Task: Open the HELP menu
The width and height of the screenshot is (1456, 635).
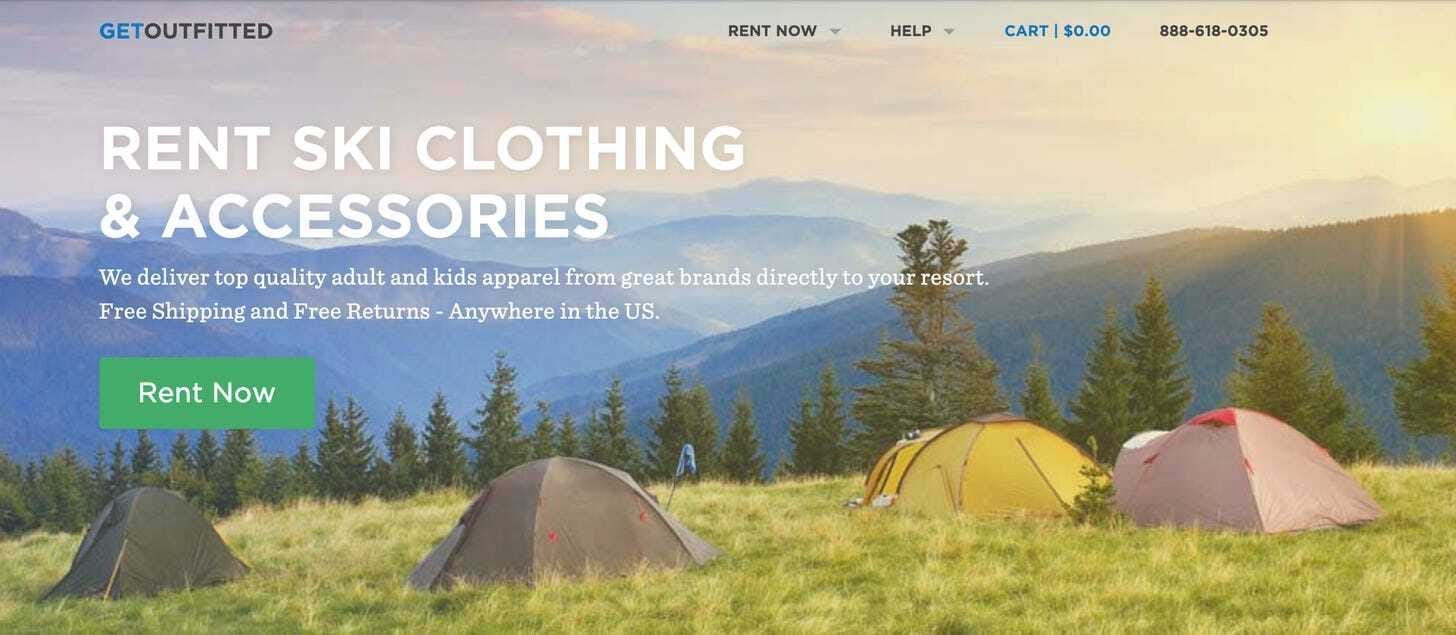Action: point(910,31)
